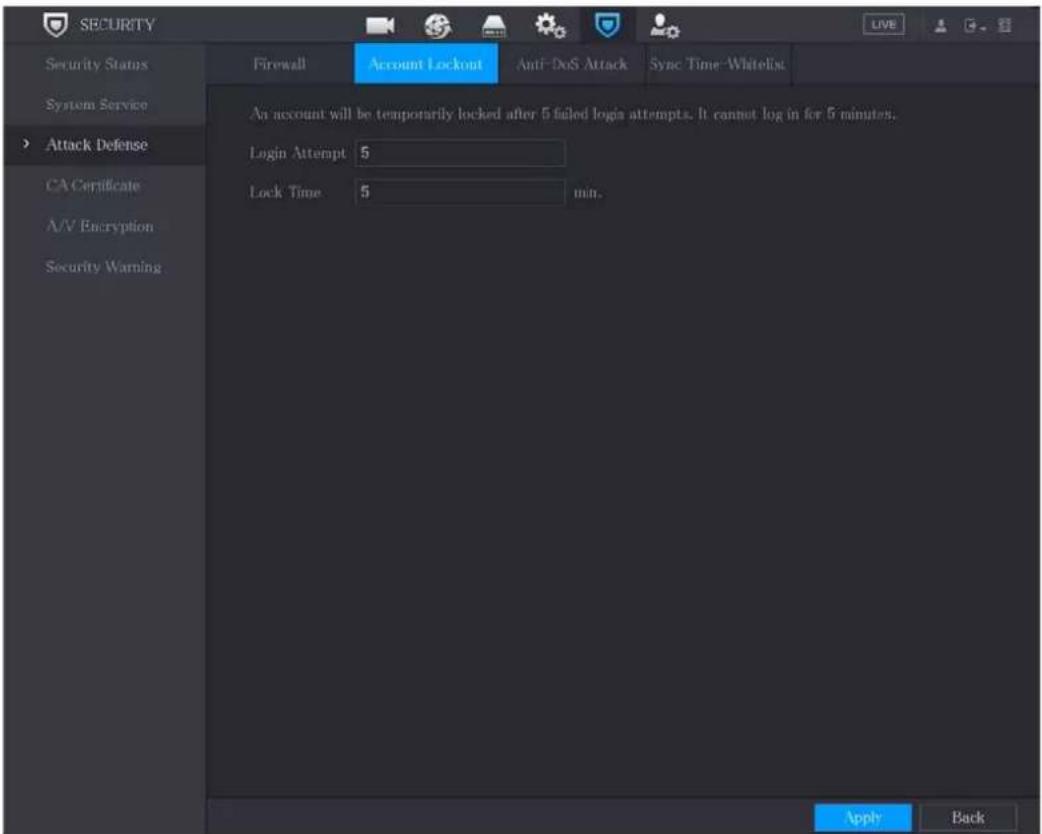Image resolution: width=1042 pixels, height=834 pixels.
Task: Open the Network globe icon
Action: click(x=437, y=26)
